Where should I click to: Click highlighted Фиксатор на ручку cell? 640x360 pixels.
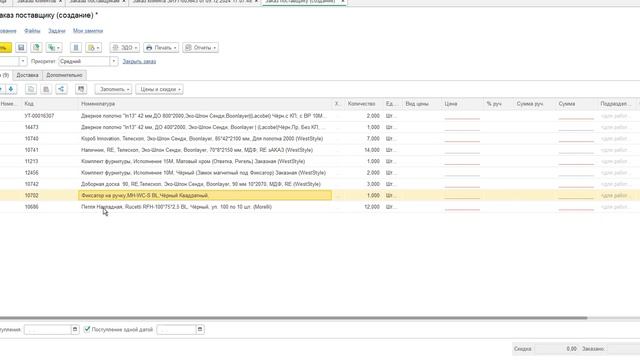tap(205, 196)
